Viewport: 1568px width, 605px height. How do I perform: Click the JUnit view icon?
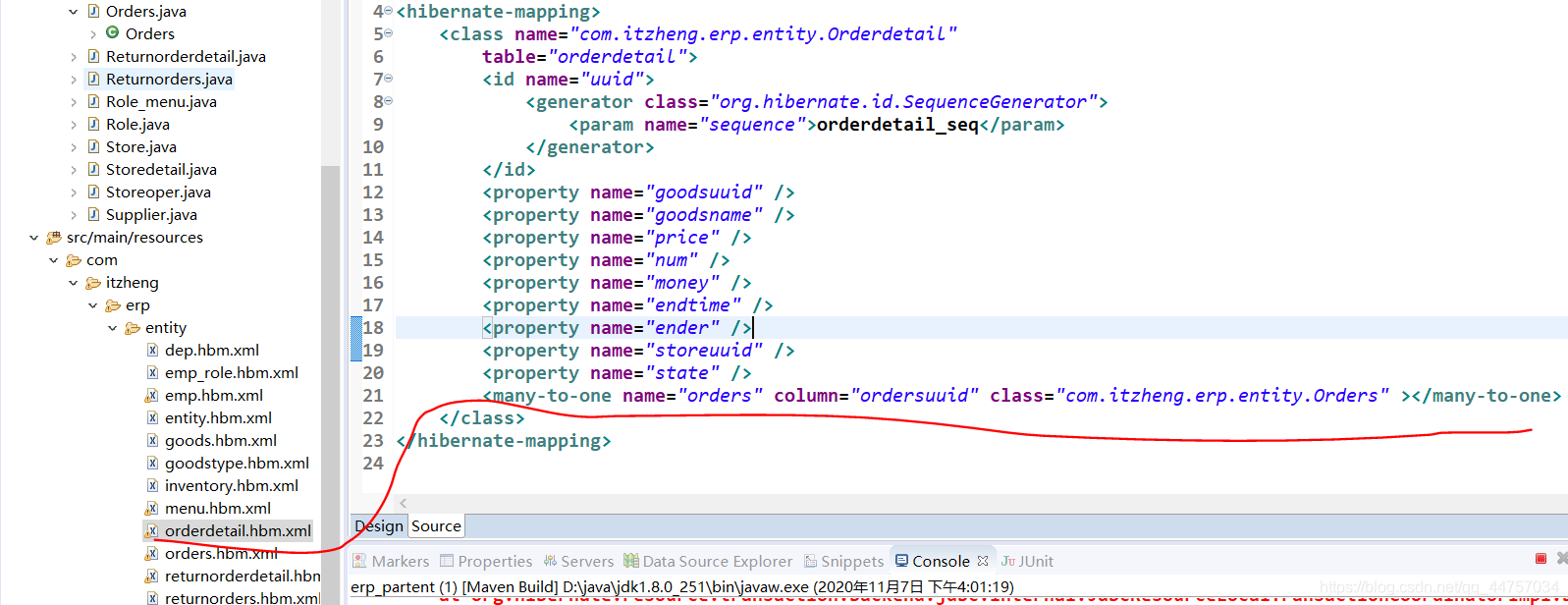[1008, 561]
